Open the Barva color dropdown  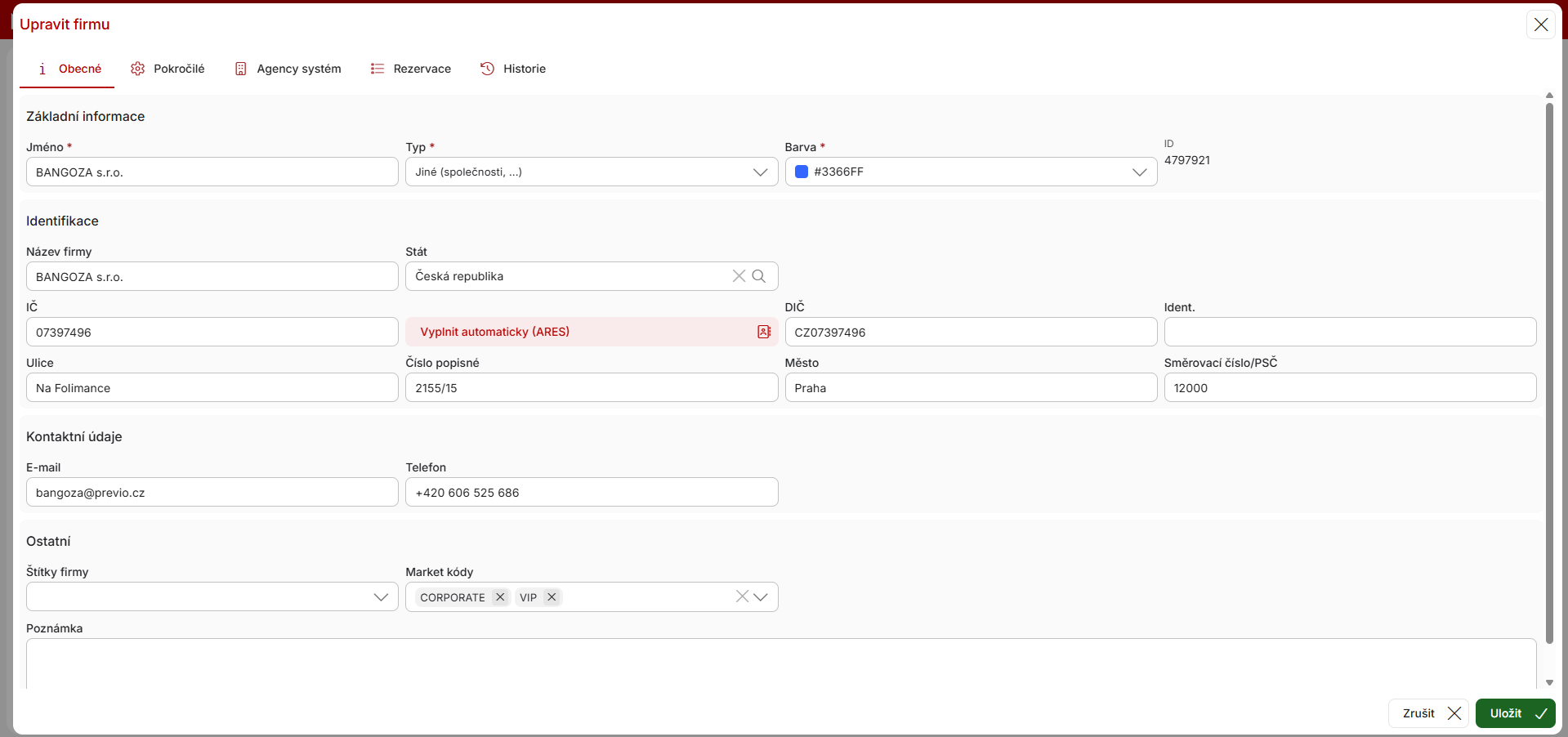coord(1139,172)
